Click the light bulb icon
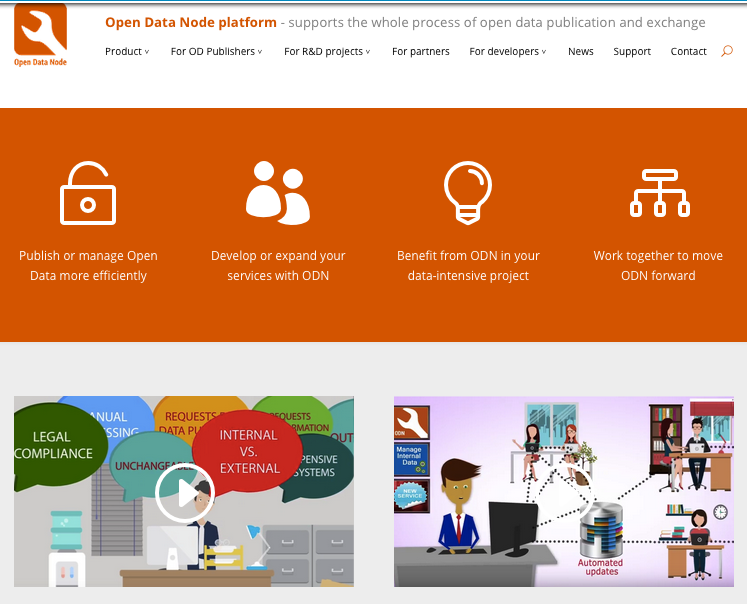Viewport: 747px width, 604px height. click(x=468, y=193)
